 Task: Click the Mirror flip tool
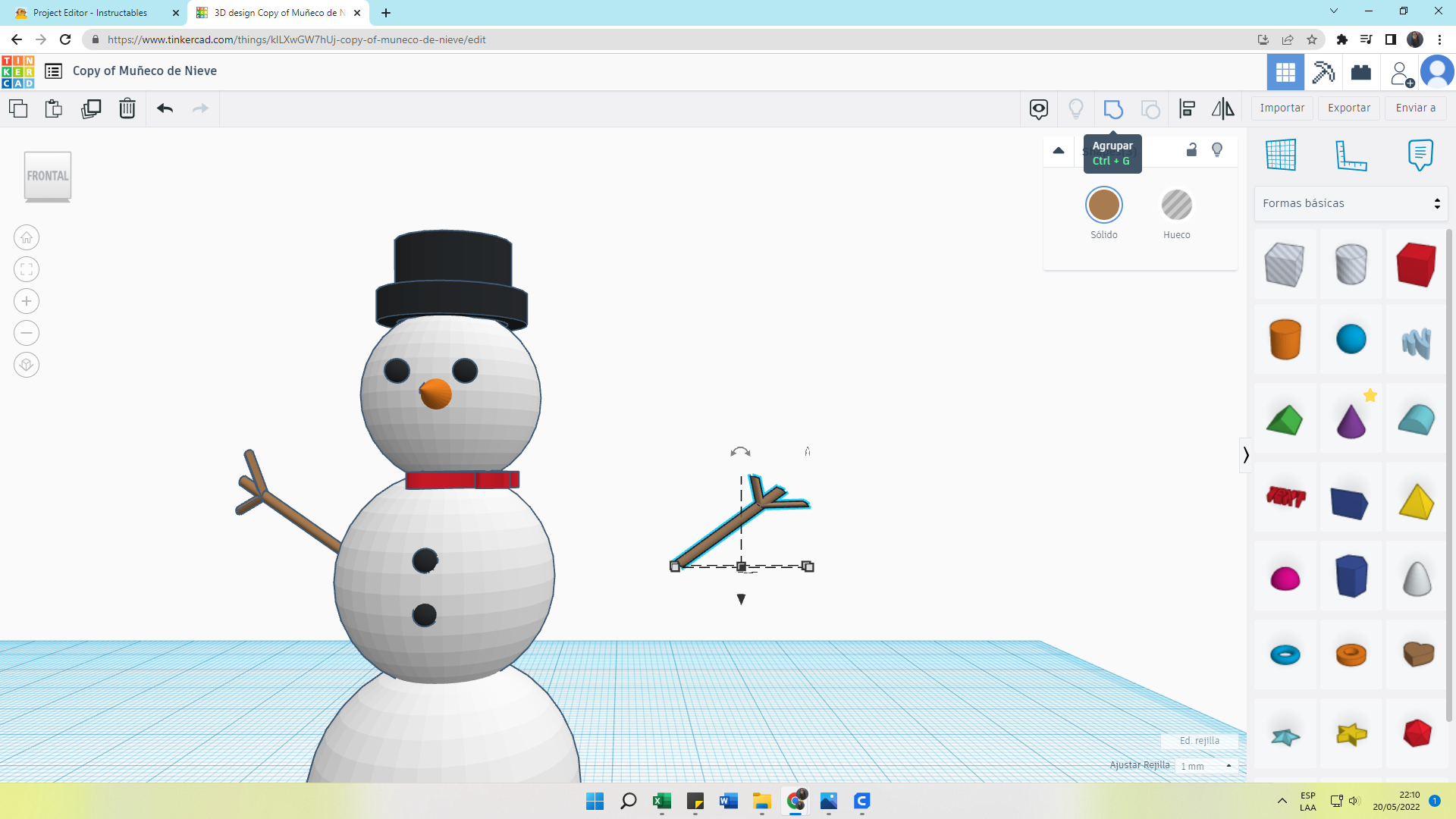click(x=1223, y=109)
